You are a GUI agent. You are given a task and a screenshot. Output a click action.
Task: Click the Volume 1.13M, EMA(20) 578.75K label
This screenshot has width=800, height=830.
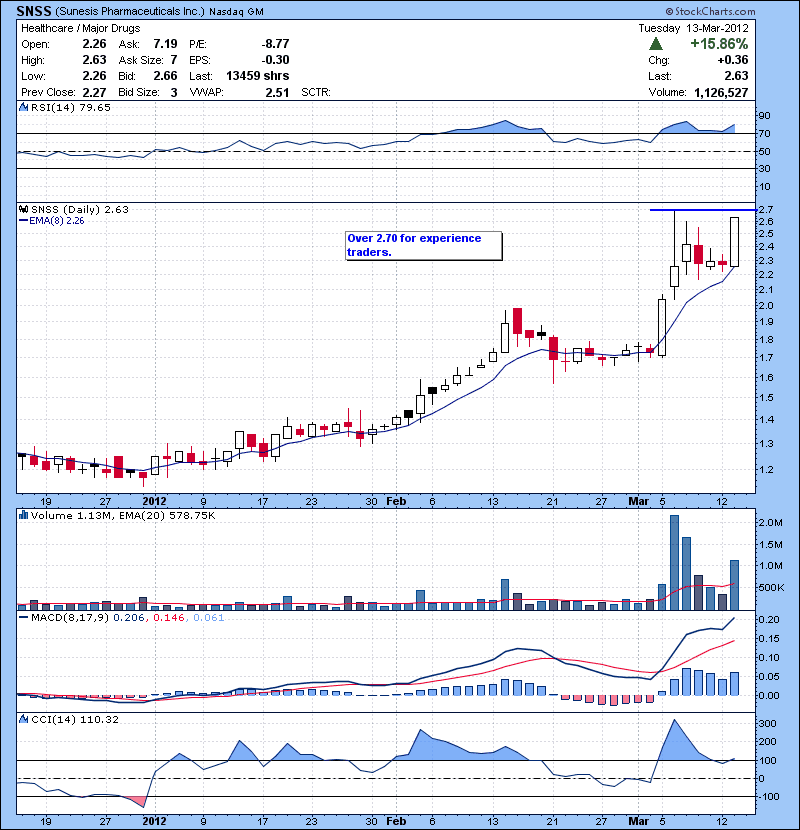(x=123, y=516)
